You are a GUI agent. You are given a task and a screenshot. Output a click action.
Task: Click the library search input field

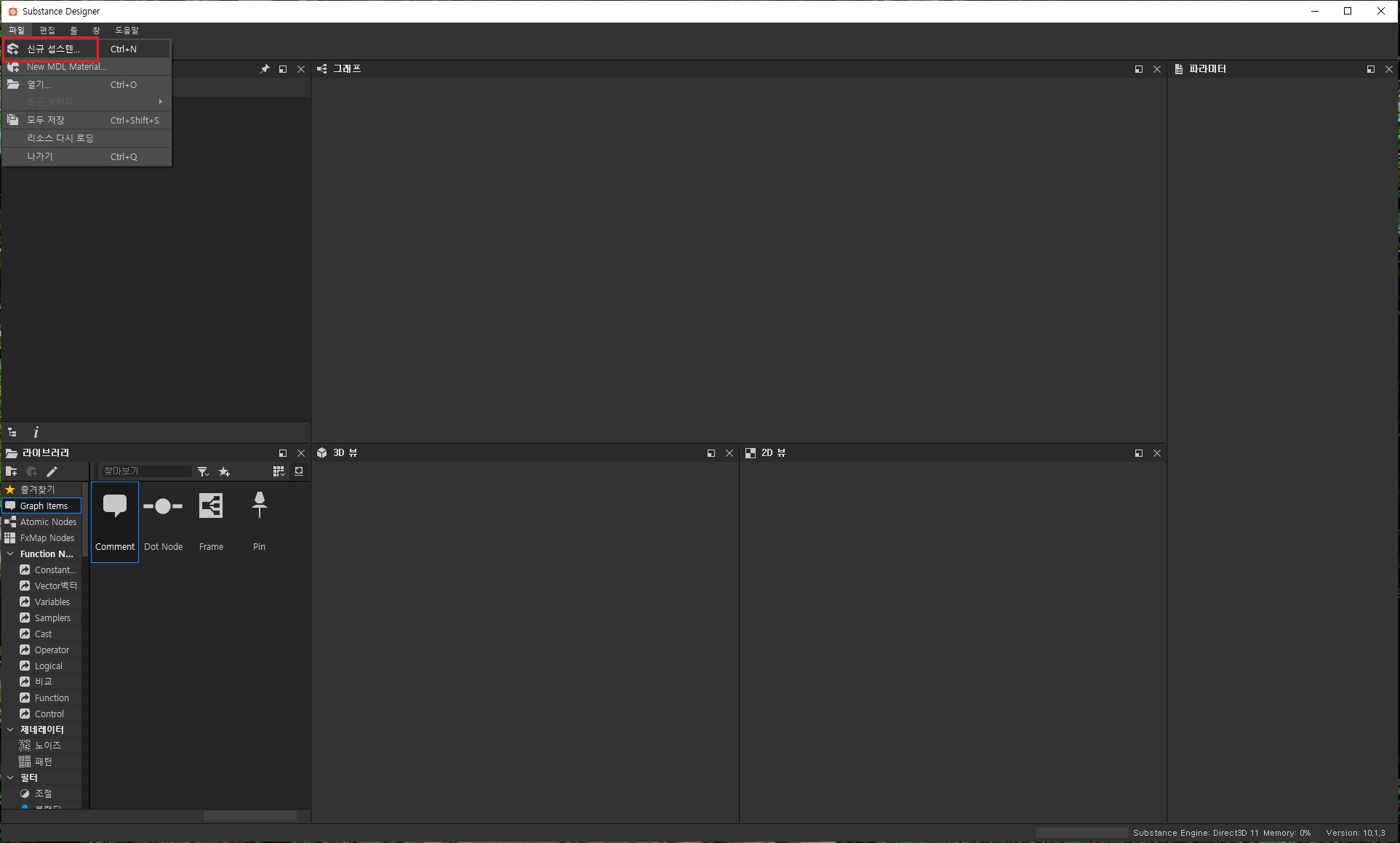(145, 471)
